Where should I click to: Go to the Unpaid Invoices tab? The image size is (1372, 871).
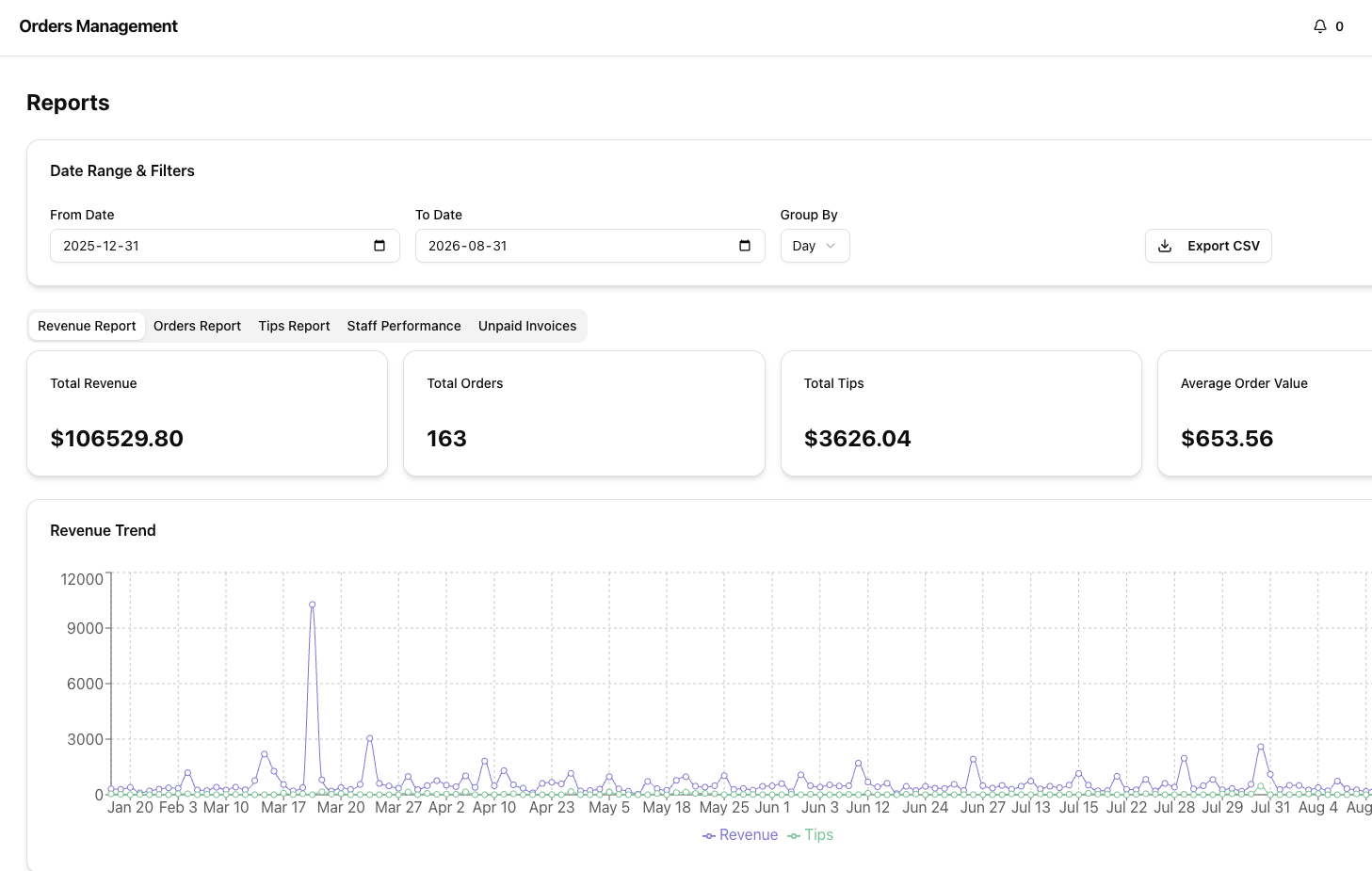point(527,326)
